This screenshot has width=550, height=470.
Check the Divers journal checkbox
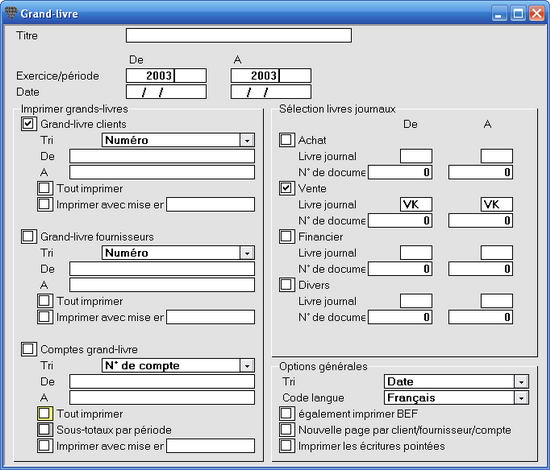(287, 284)
